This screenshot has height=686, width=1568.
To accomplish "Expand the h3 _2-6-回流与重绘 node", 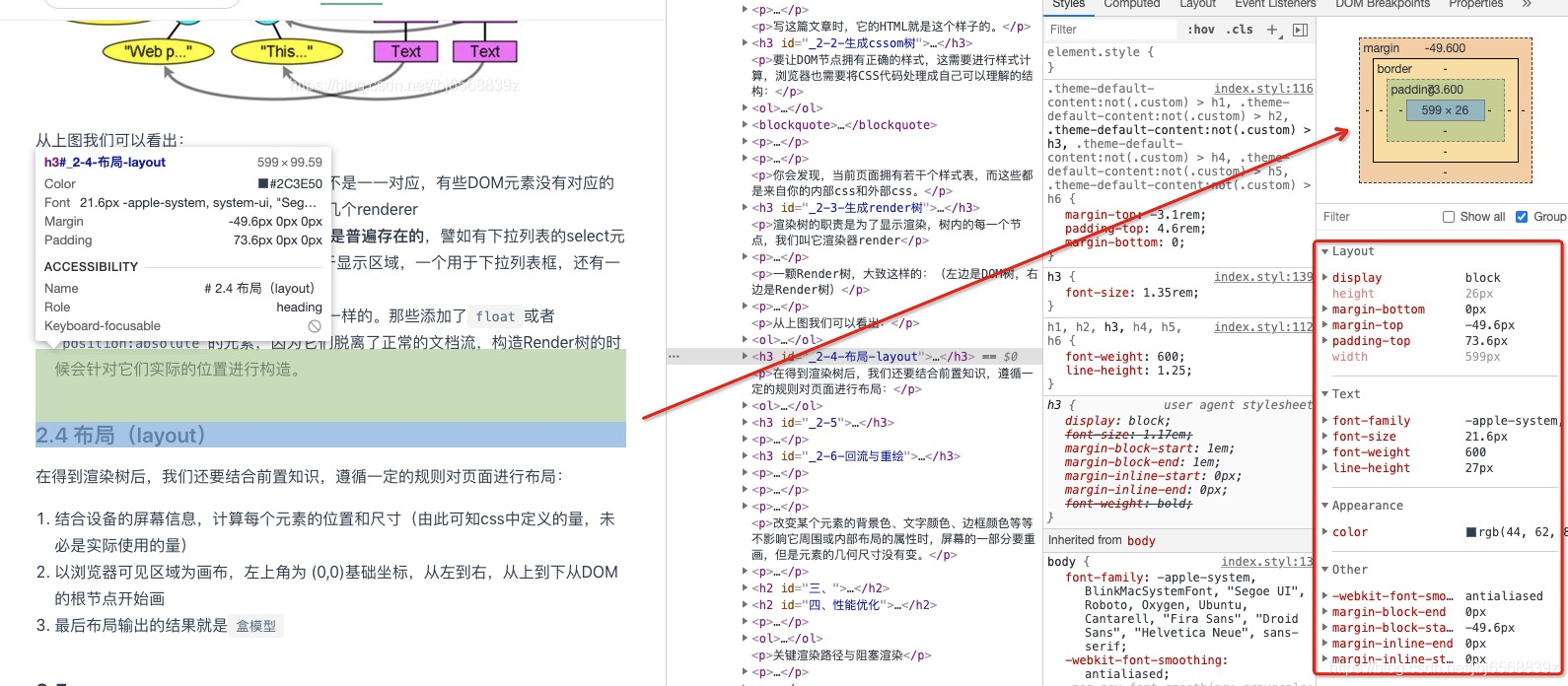I will pos(745,456).
